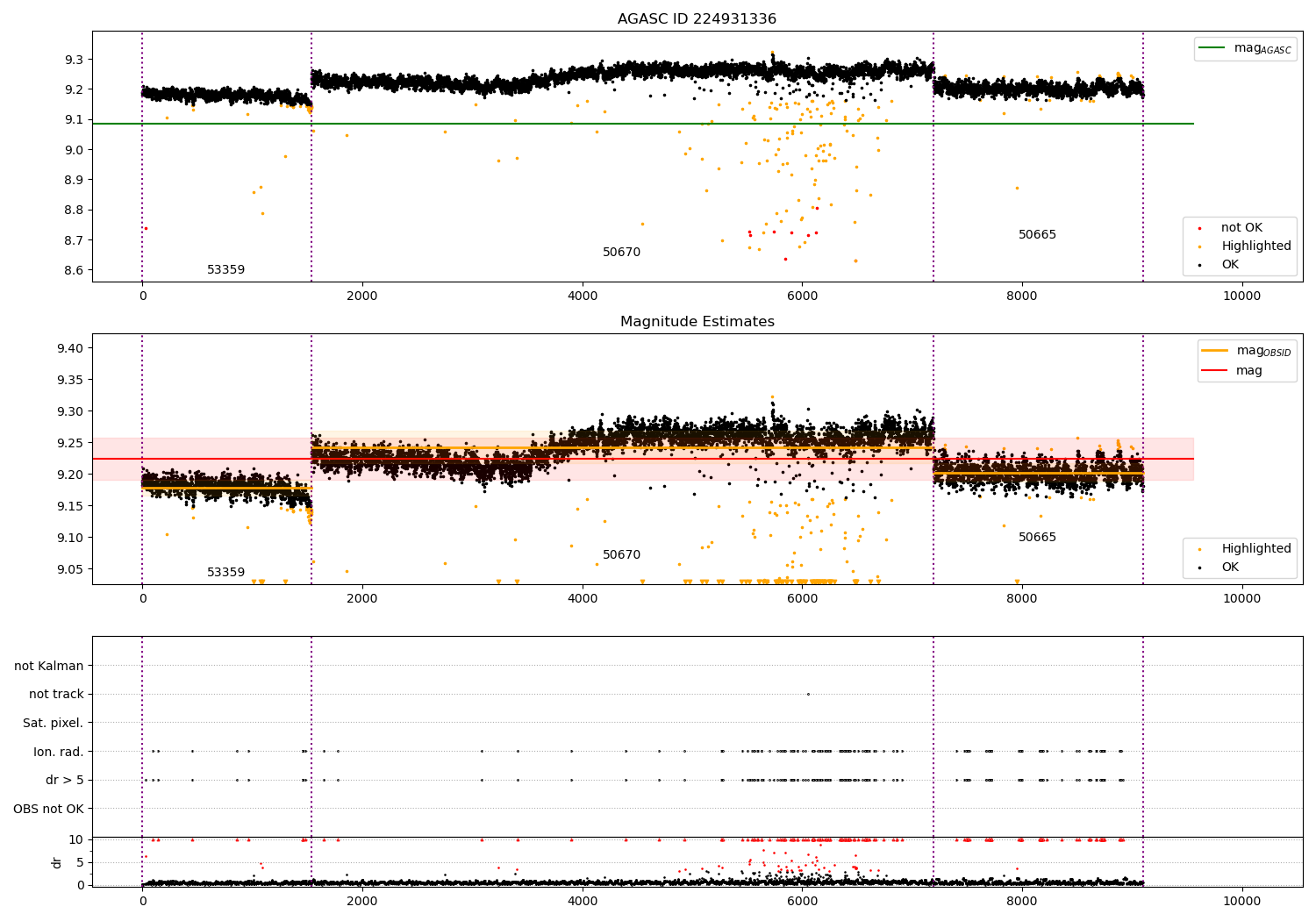Click the lone 'not track' data point

pyautogui.click(x=808, y=694)
